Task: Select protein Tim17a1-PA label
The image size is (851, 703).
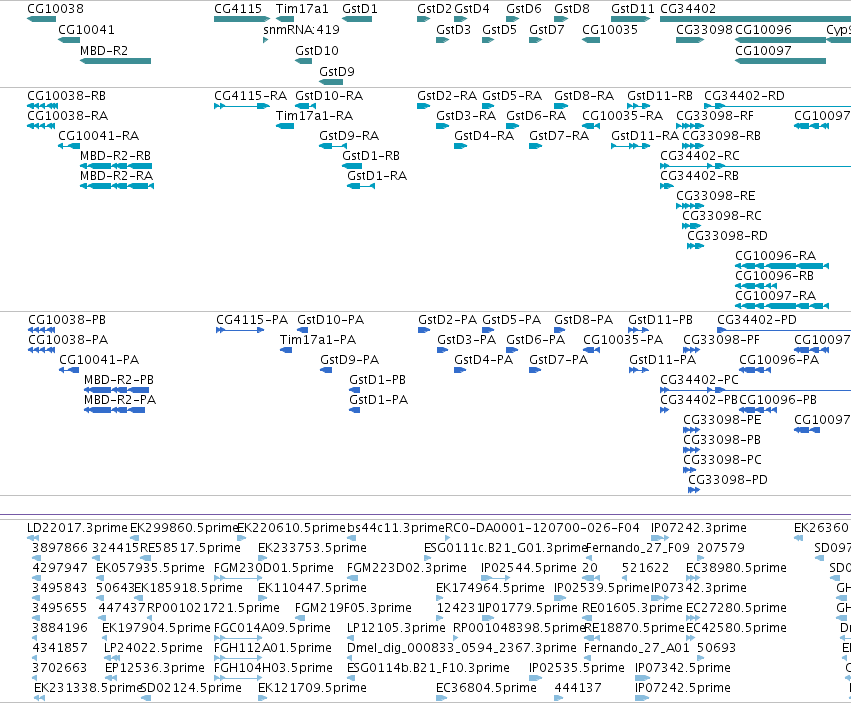Action: click(317, 340)
